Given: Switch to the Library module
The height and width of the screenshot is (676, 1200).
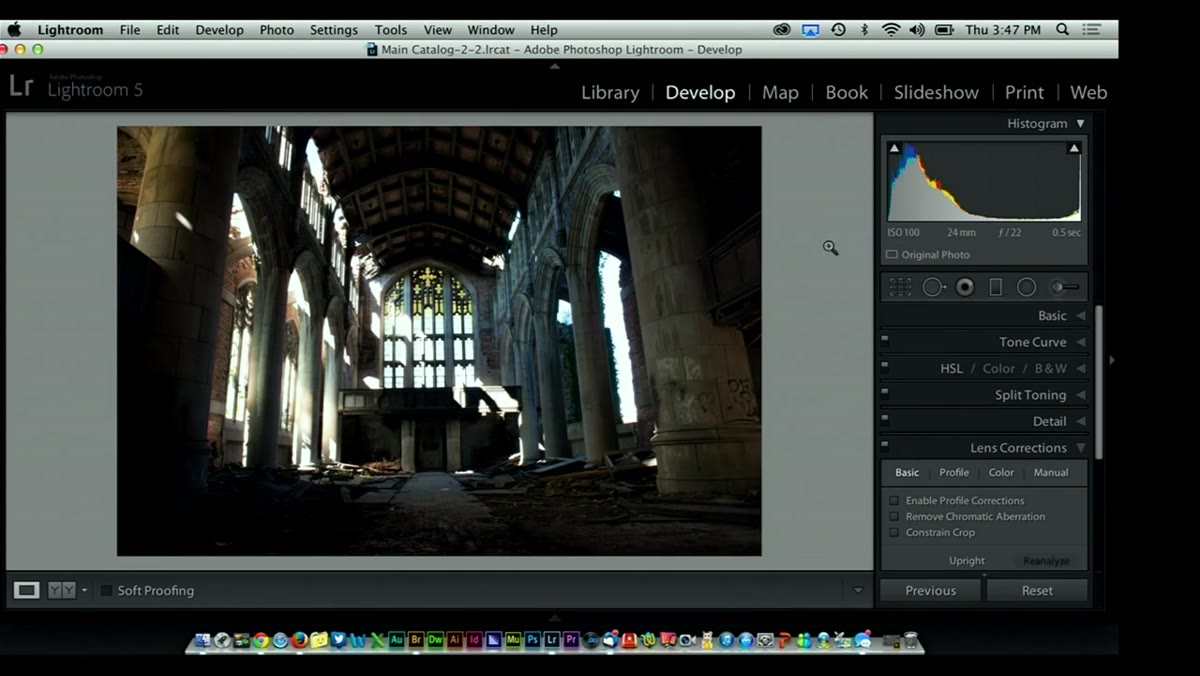Looking at the screenshot, I should pyautogui.click(x=610, y=92).
